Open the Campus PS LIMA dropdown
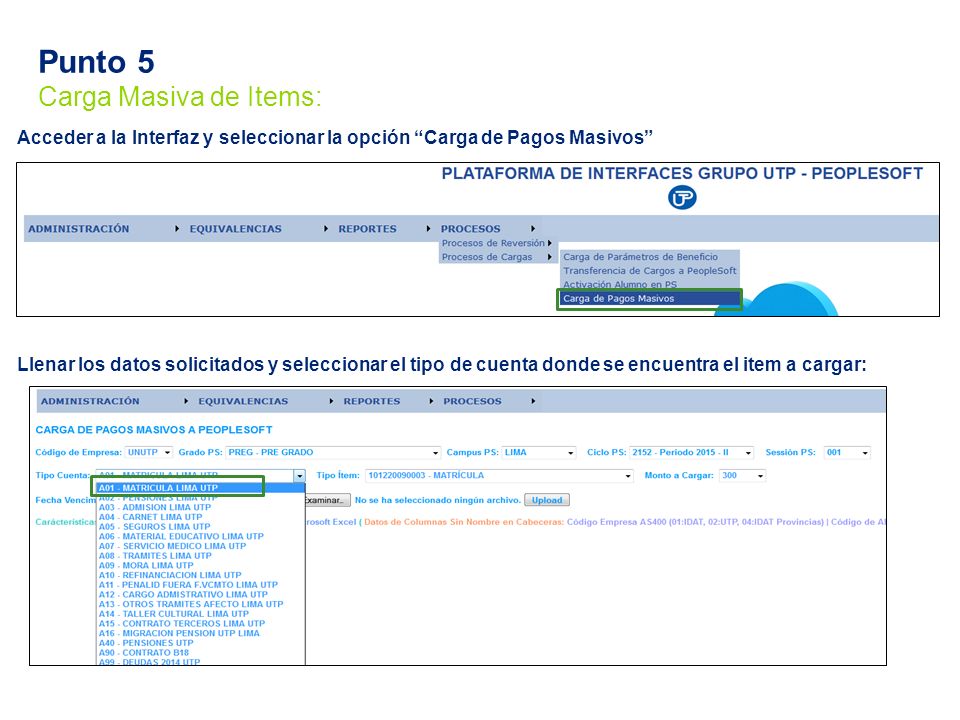Viewport: 960px width, 720px height. point(539,452)
